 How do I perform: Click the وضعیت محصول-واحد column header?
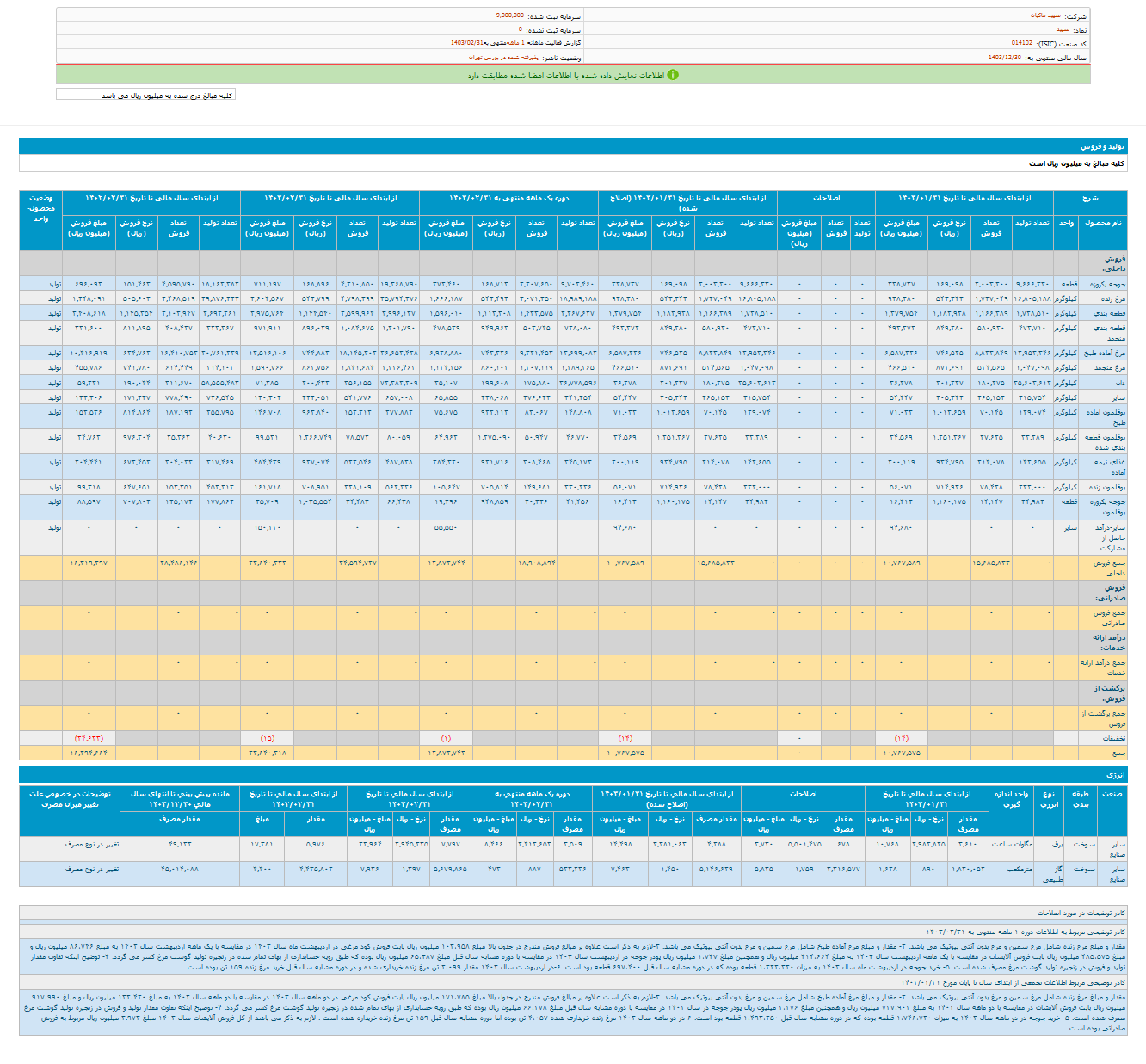click(x=40, y=208)
